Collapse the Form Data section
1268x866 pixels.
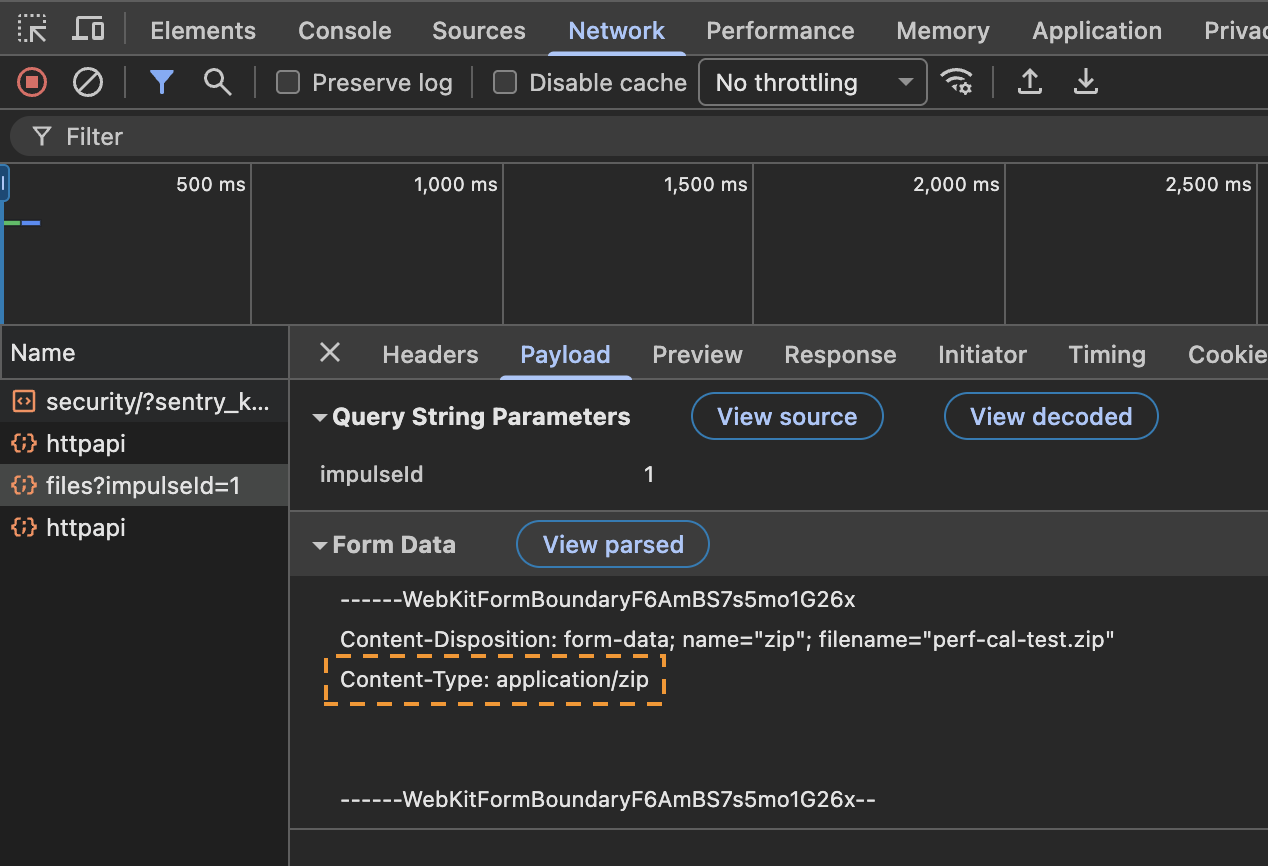pos(320,546)
